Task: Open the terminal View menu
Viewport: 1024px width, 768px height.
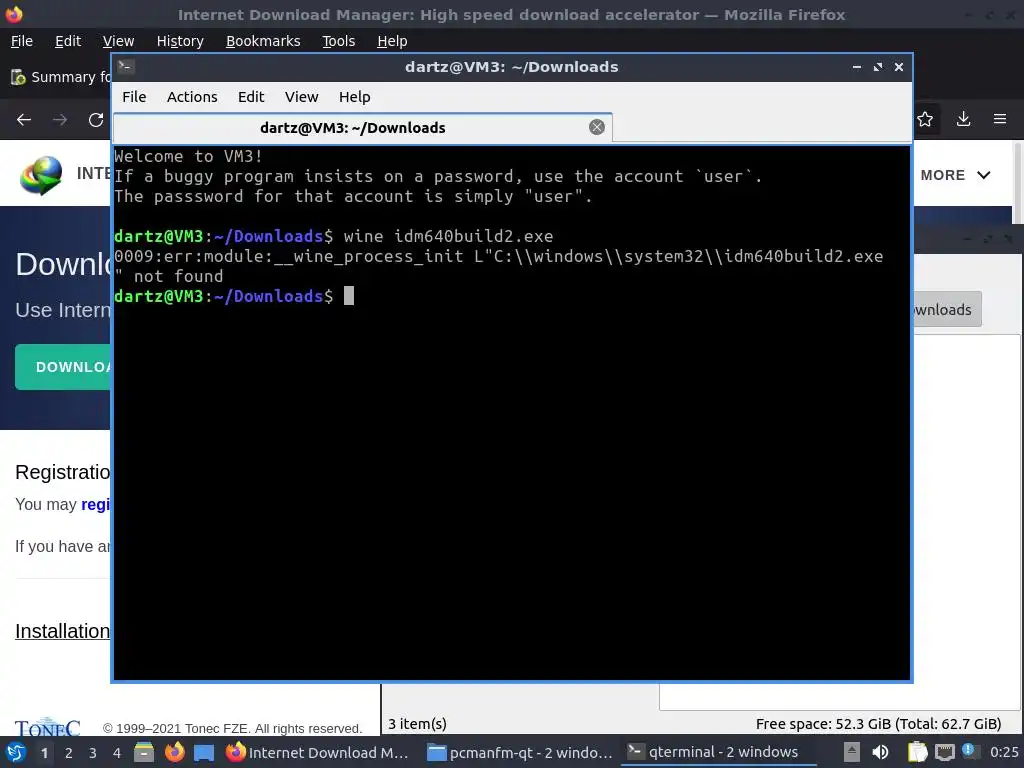Action: coord(301,97)
